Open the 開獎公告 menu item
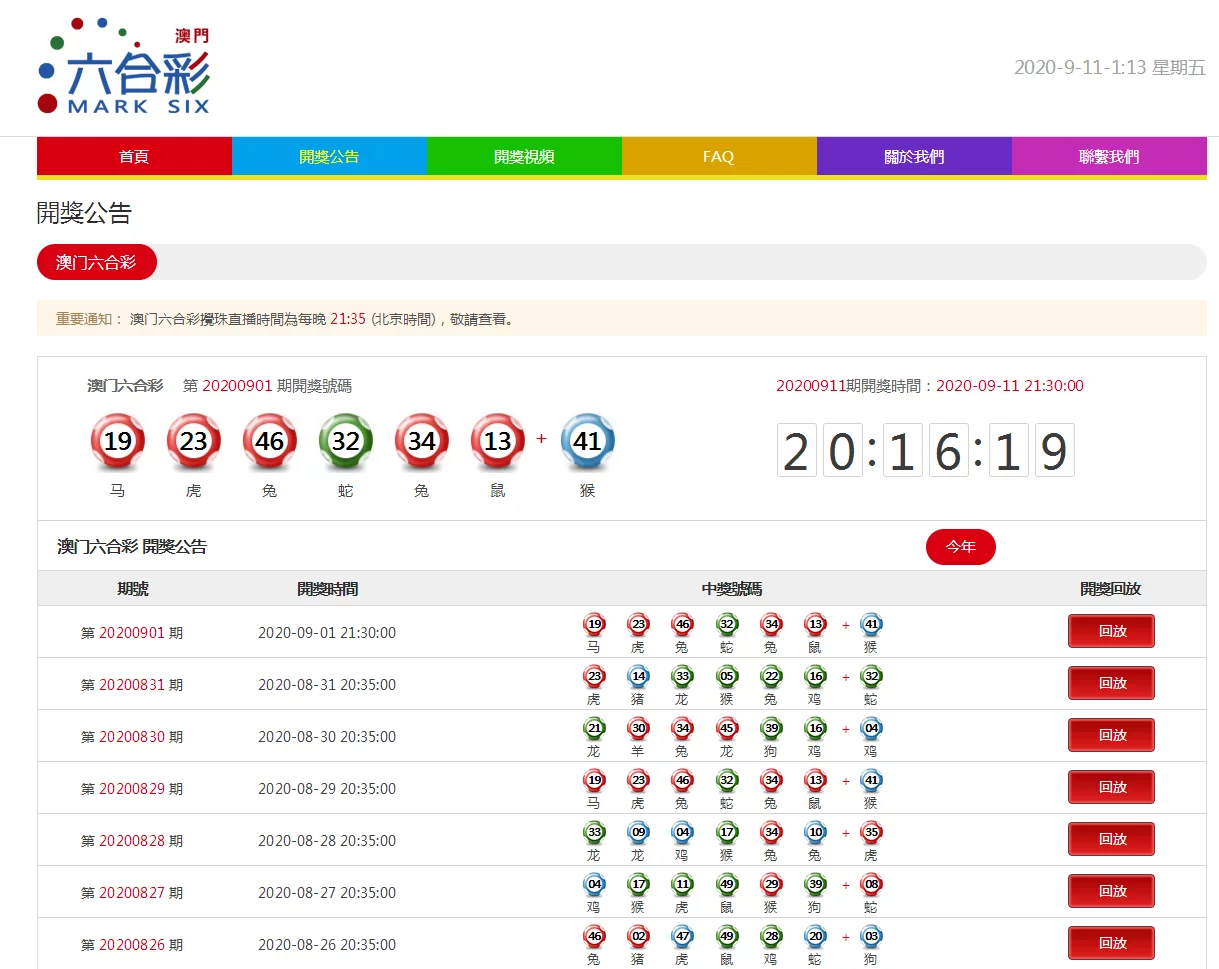The image size is (1219, 969). coord(329,157)
